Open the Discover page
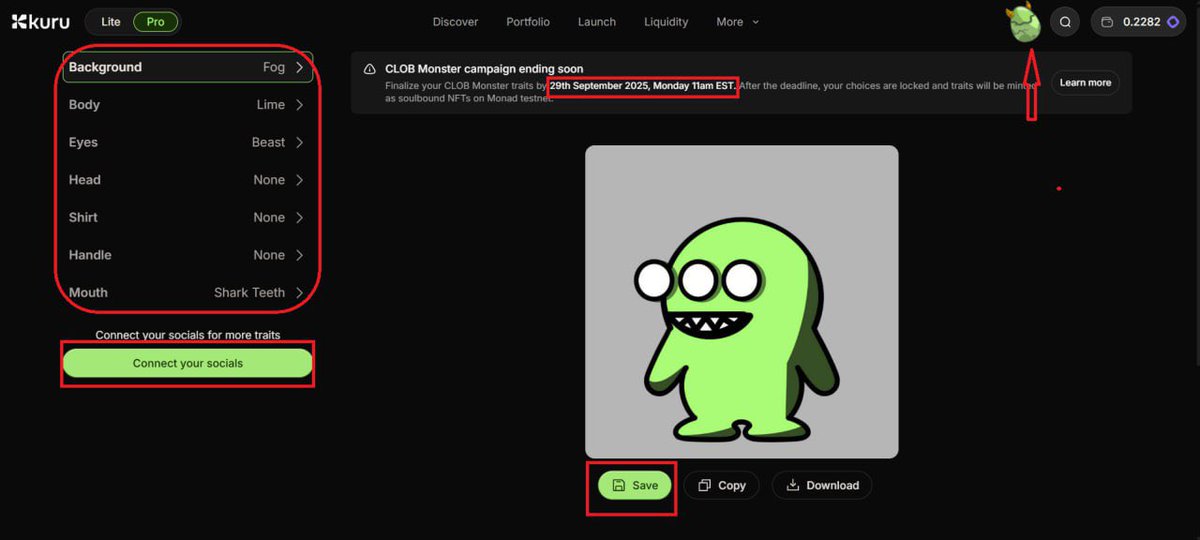This screenshot has width=1200, height=540. pyautogui.click(x=455, y=22)
